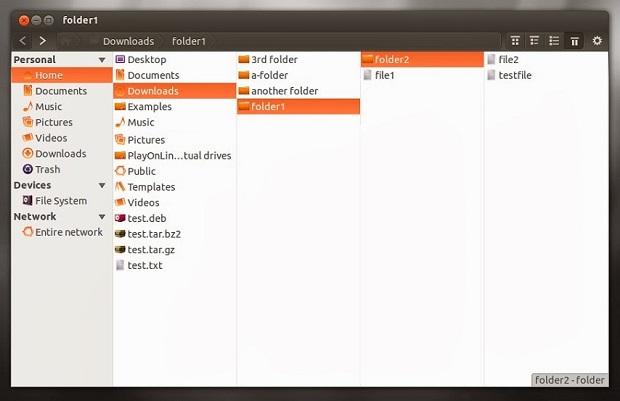Click the test.tar.gz archive icon

[120, 250]
